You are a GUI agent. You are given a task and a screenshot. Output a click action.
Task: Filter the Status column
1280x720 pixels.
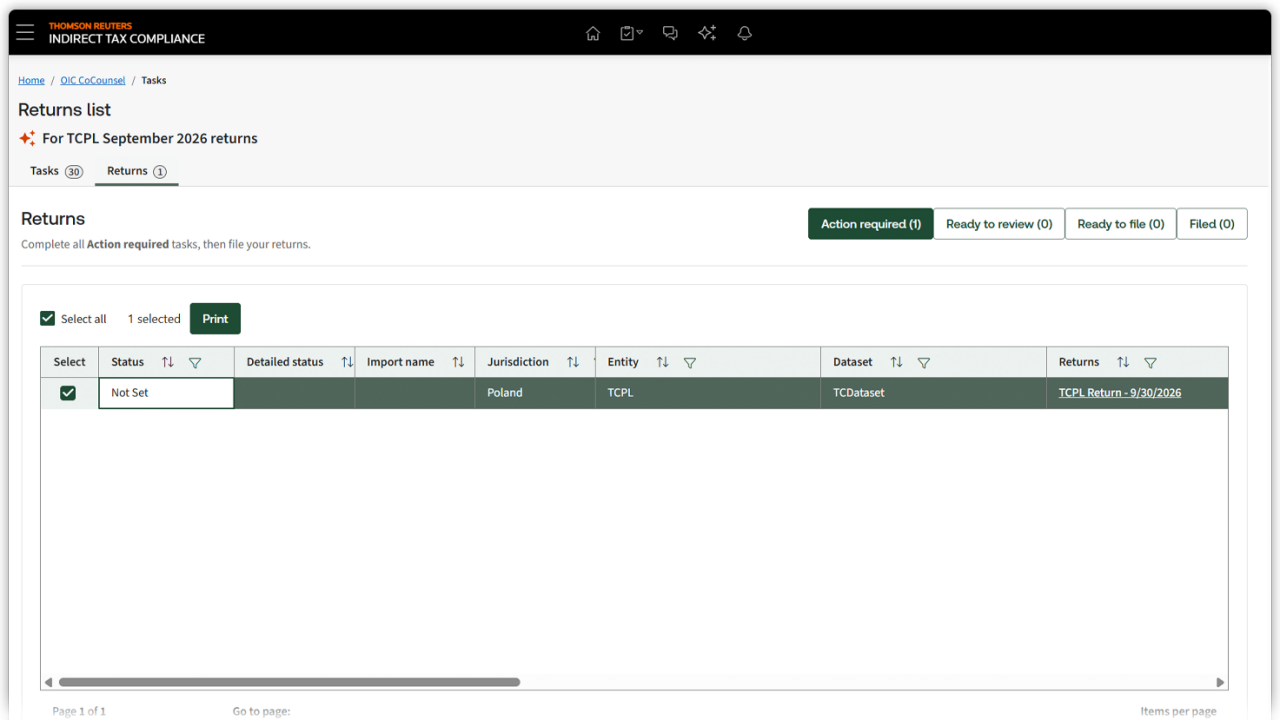point(195,363)
